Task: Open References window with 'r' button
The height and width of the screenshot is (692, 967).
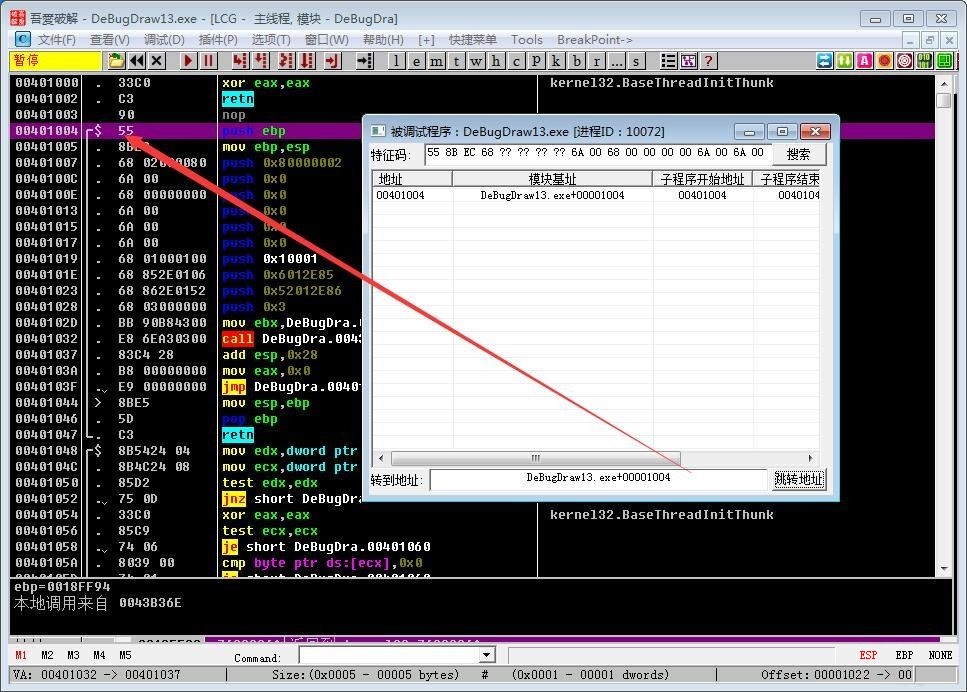Action: click(596, 61)
